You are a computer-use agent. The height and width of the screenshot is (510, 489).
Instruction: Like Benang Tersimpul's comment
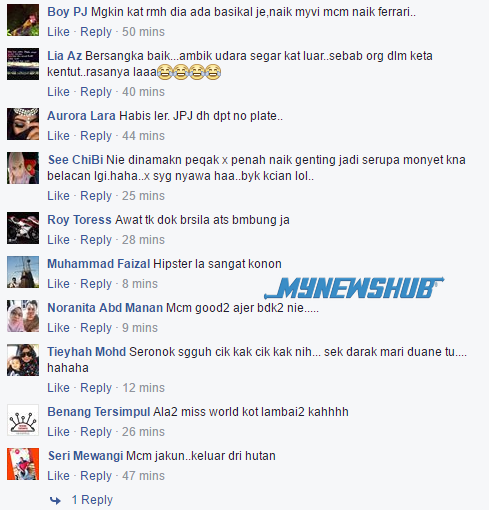click(58, 432)
